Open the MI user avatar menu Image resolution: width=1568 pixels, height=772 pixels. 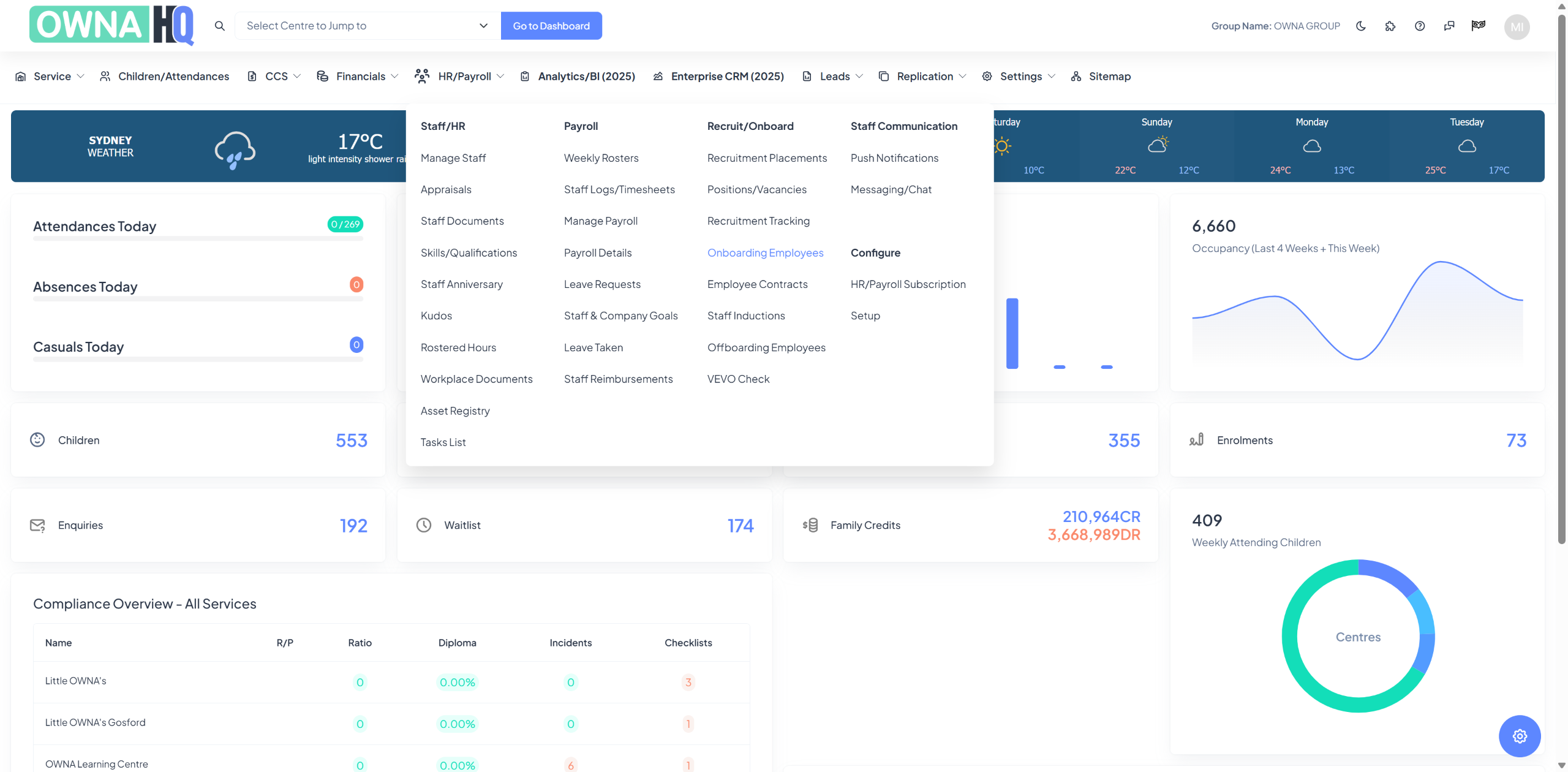(1517, 26)
